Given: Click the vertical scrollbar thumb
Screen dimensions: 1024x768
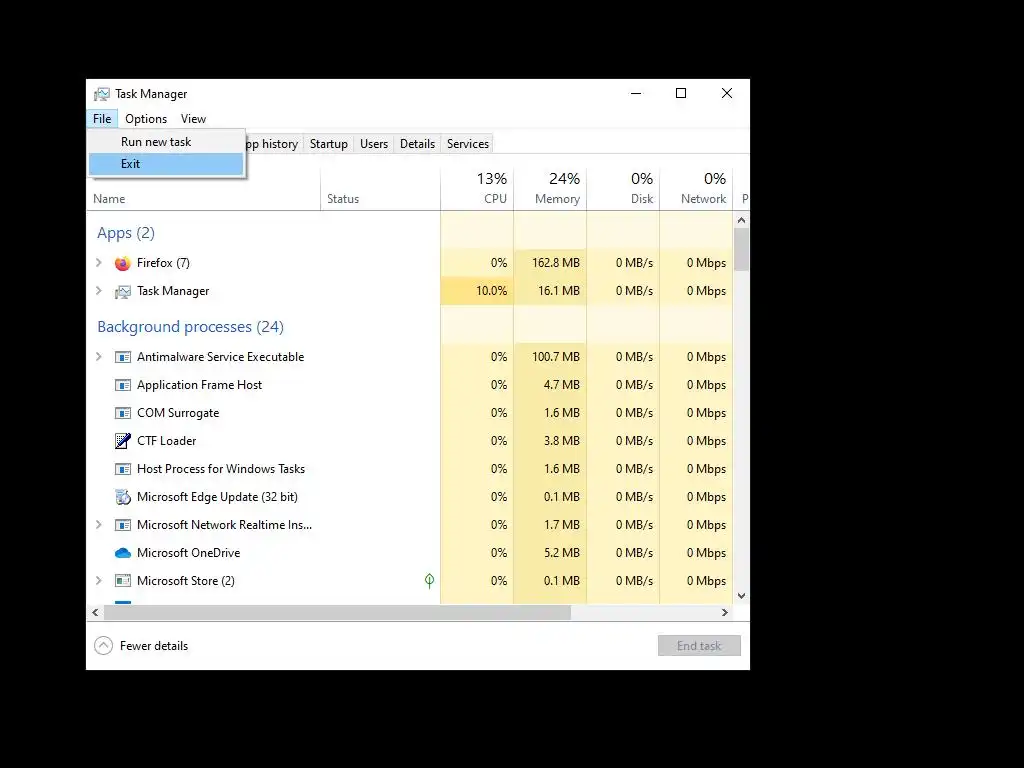Looking at the screenshot, I should click(x=741, y=249).
